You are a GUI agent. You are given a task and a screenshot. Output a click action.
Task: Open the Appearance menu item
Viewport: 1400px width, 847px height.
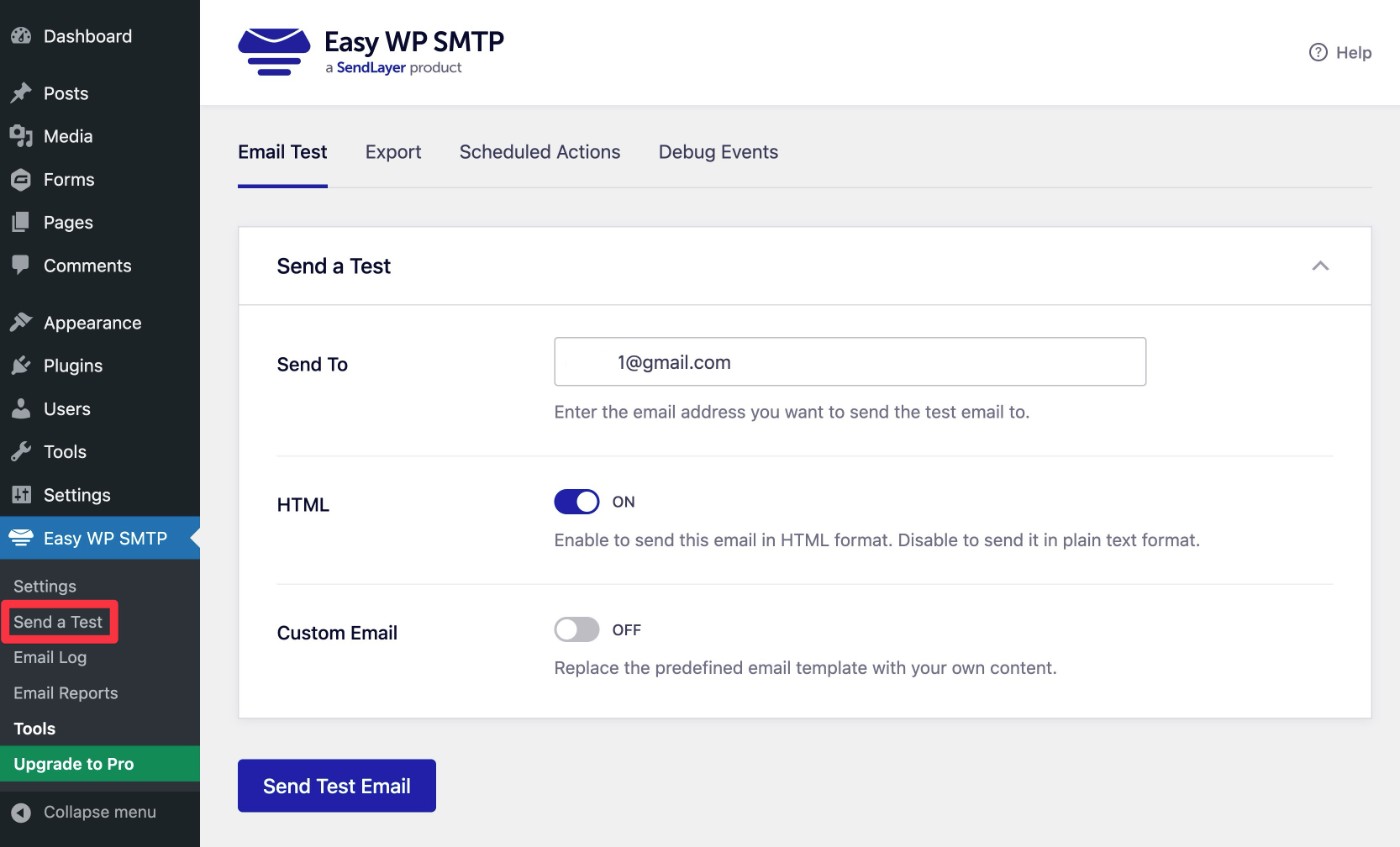[100, 322]
